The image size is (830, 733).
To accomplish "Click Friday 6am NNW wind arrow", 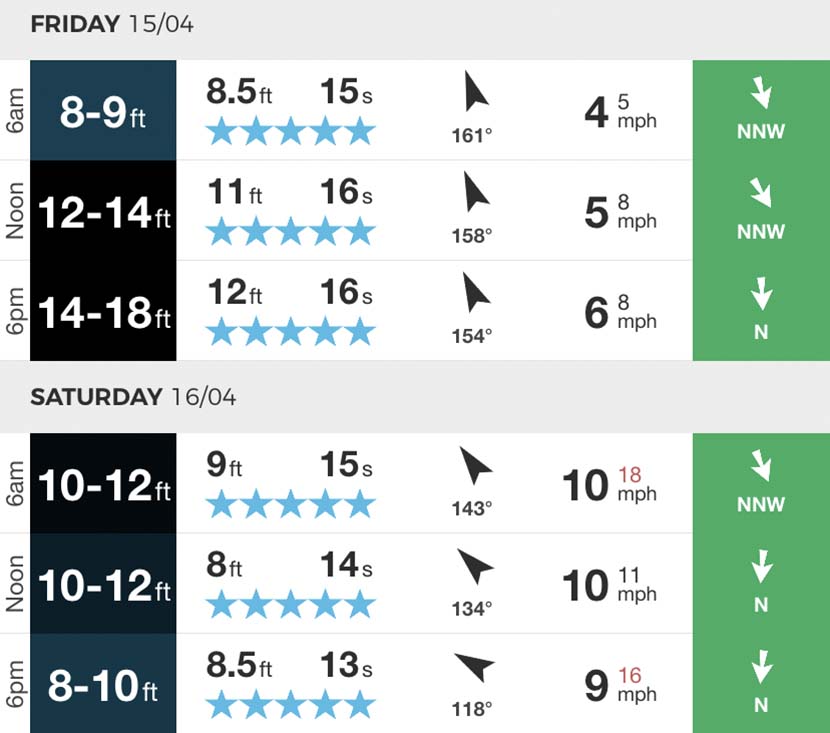I will point(761,93).
